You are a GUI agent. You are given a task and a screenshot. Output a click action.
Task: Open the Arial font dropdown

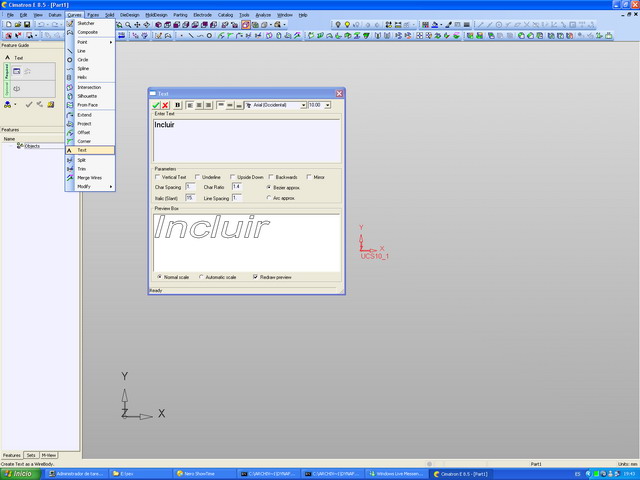tap(303, 104)
